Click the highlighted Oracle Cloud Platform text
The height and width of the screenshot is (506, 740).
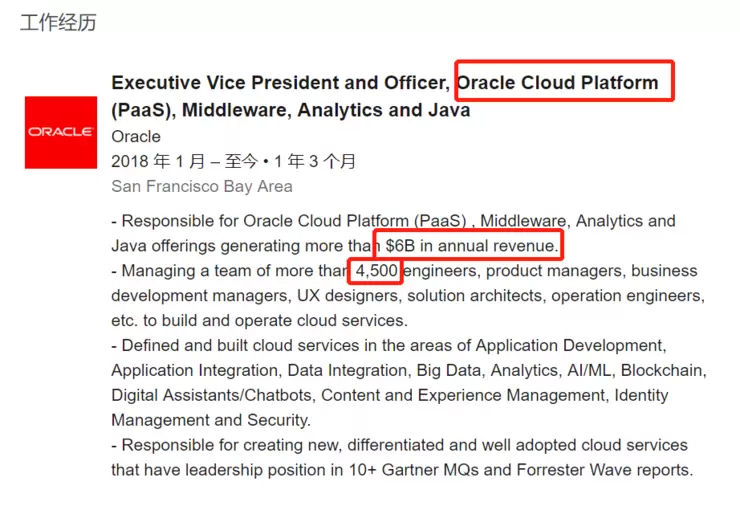[563, 82]
